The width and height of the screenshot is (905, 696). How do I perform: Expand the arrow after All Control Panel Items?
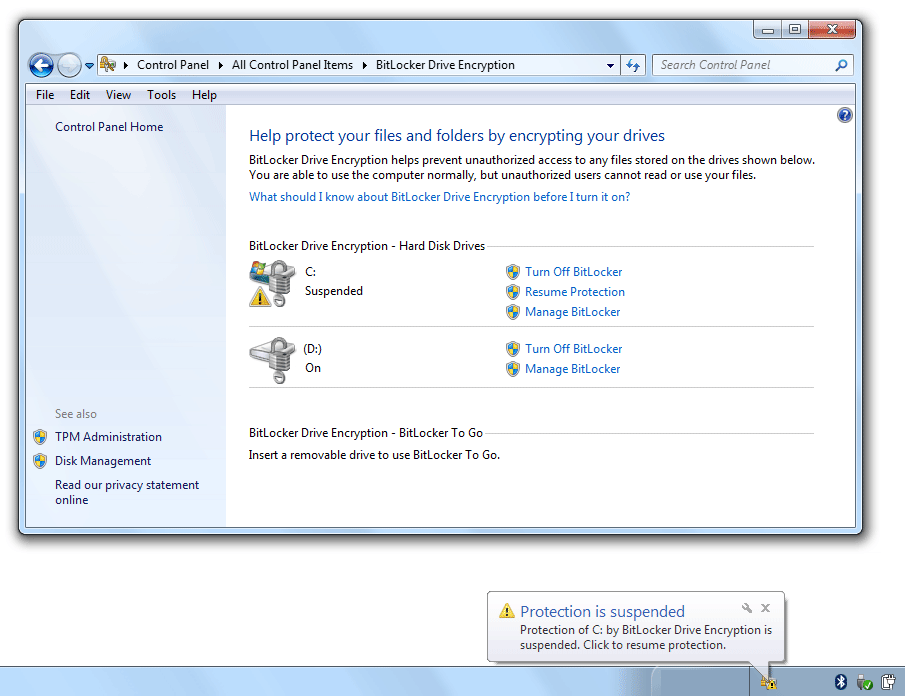365,65
